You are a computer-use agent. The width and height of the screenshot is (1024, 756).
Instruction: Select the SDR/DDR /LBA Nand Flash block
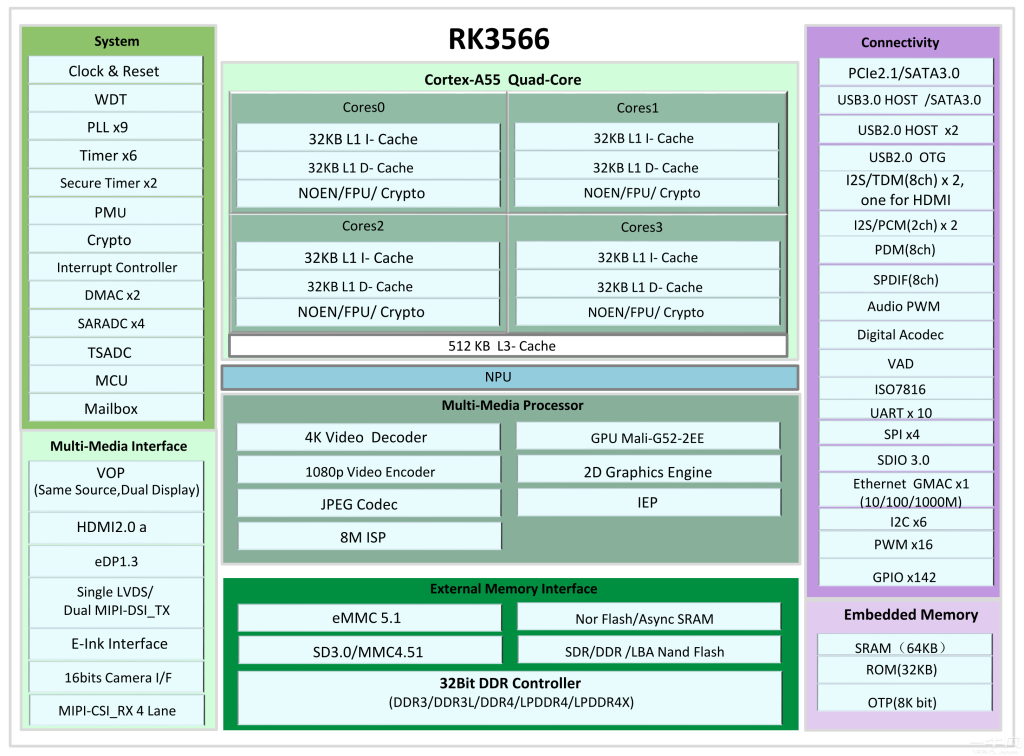pyautogui.click(x=648, y=652)
